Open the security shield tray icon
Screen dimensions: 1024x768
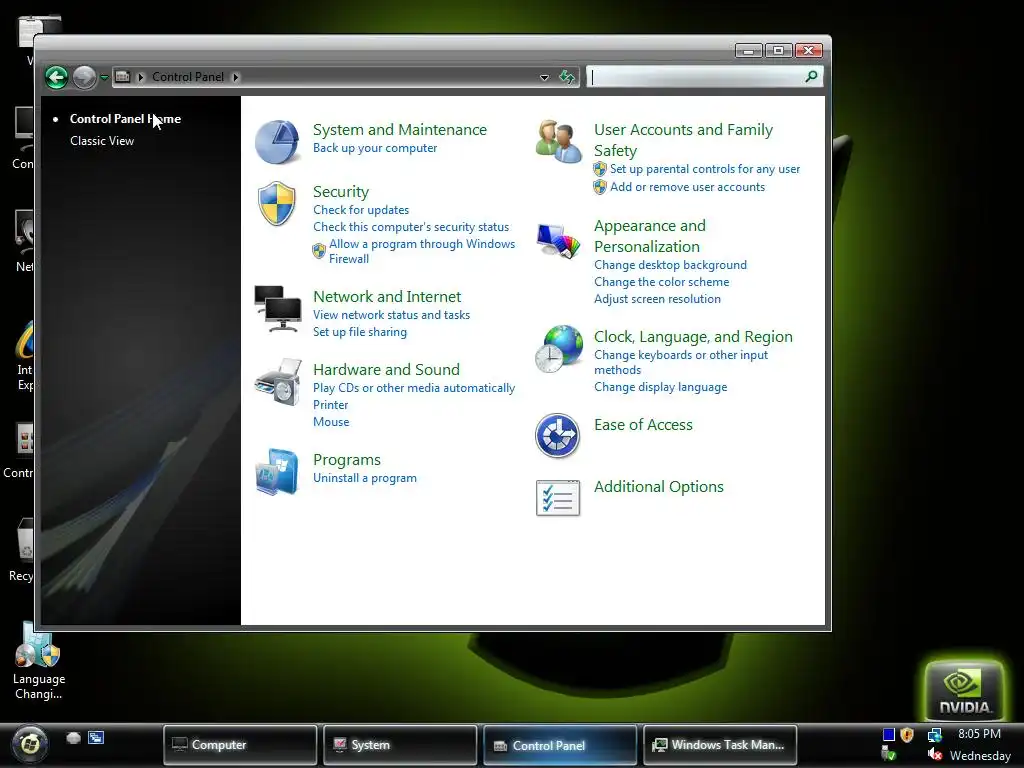tap(906, 735)
